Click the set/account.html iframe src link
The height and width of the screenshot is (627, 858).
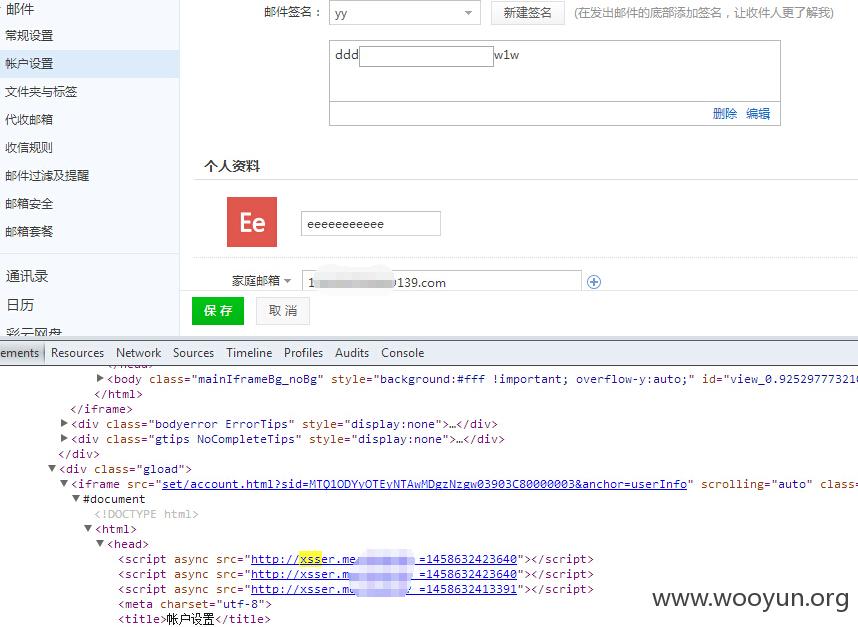coord(424,484)
